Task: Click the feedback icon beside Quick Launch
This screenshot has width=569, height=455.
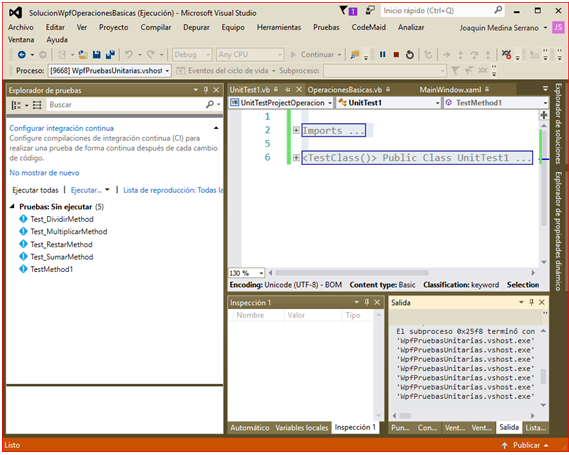Action: (x=370, y=11)
